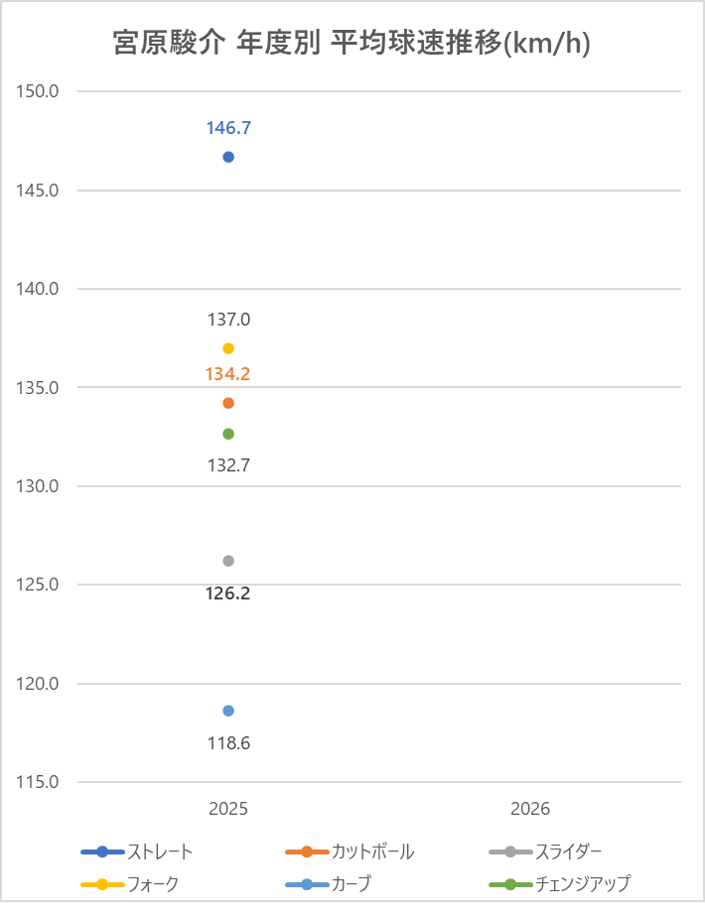
Task: Select the フォーク yellow data point marker
Action: (x=228, y=348)
